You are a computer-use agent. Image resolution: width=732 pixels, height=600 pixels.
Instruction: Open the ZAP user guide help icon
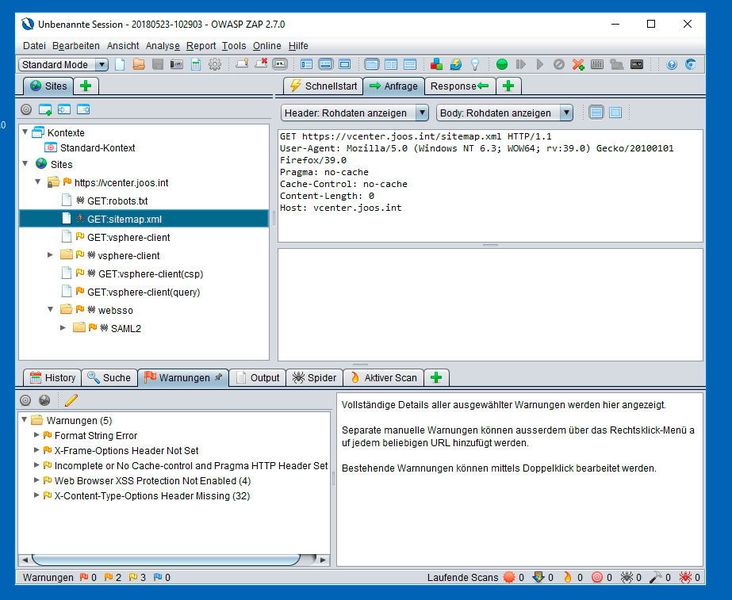[x=671, y=64]
